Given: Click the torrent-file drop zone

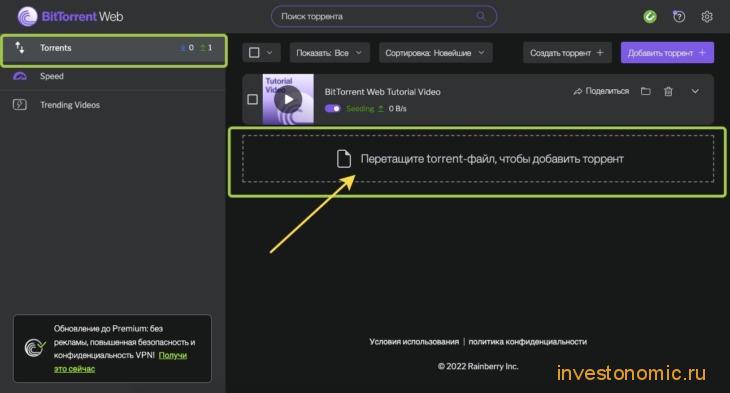Looking at the screenshot, I should pos(478,159).
